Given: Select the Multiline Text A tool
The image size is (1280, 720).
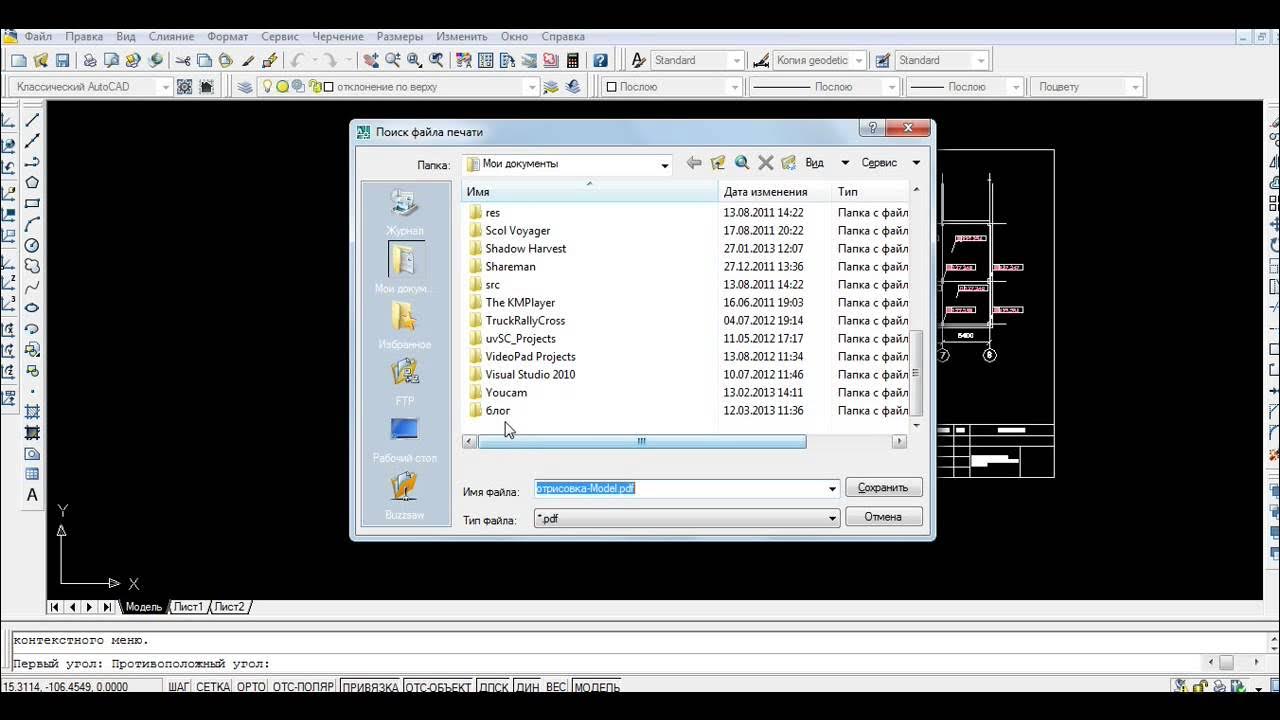Looking at the screenshot, I should point(32,495).
